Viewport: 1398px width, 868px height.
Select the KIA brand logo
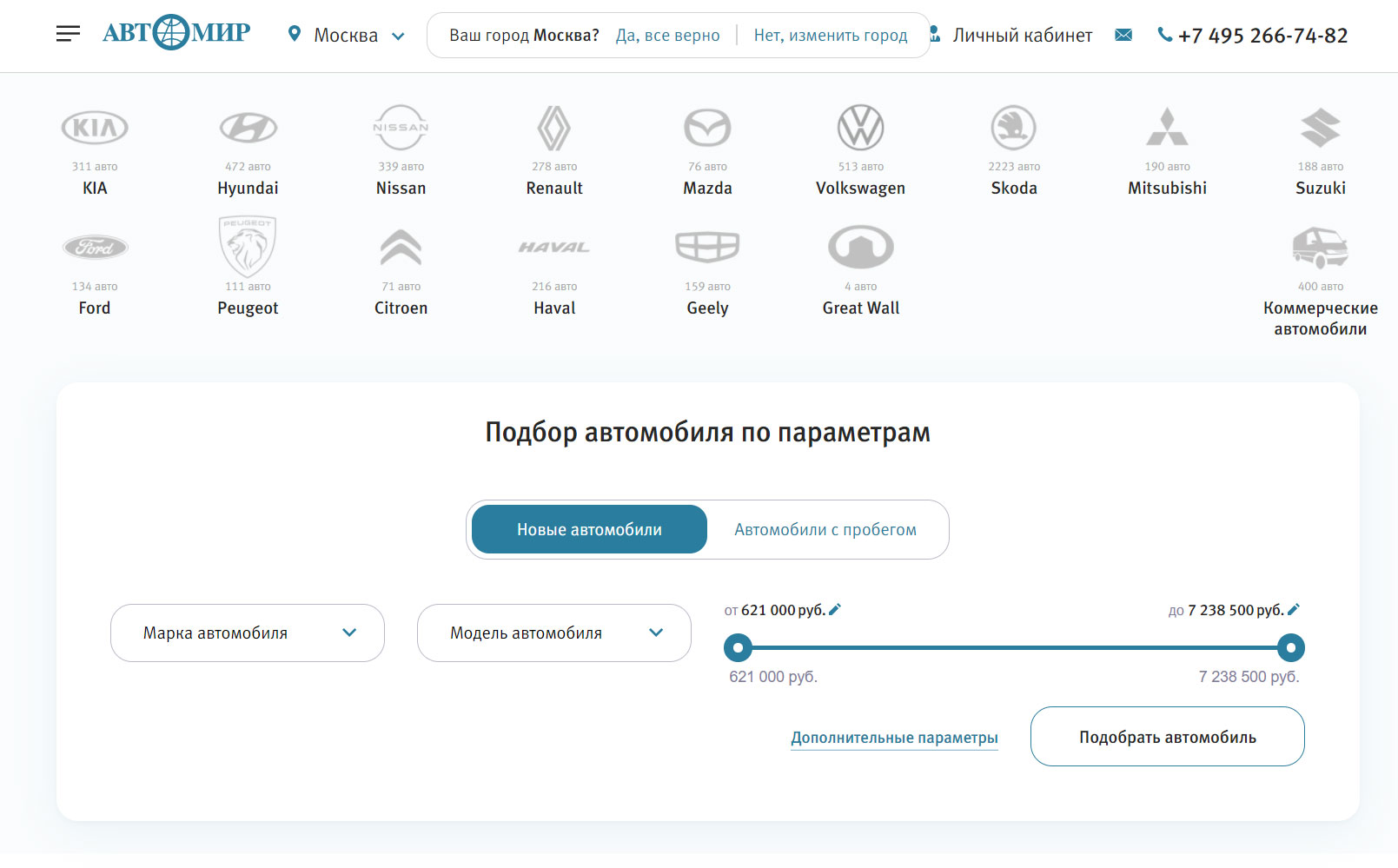tap(95, 128)
